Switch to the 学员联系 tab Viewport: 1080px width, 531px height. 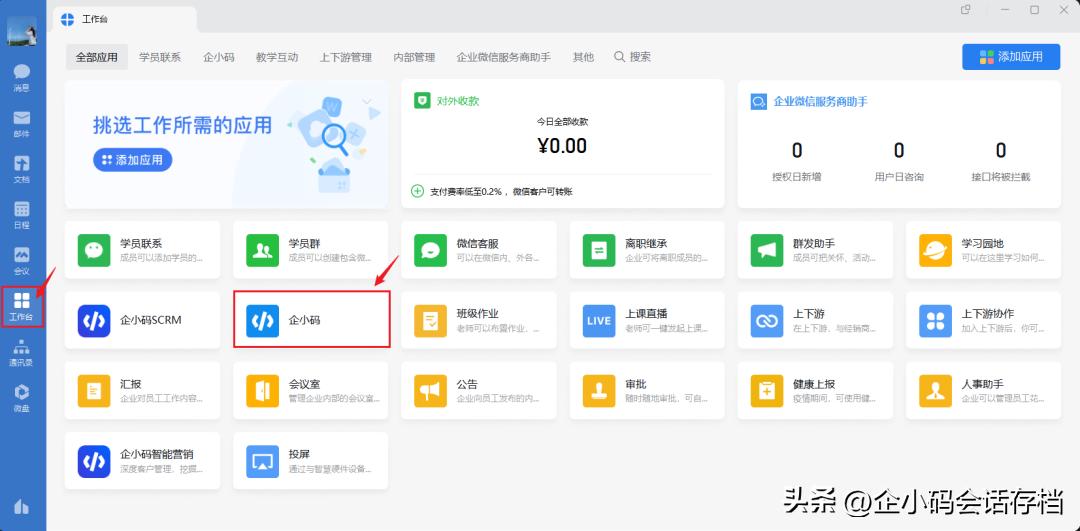pos(160,57)
